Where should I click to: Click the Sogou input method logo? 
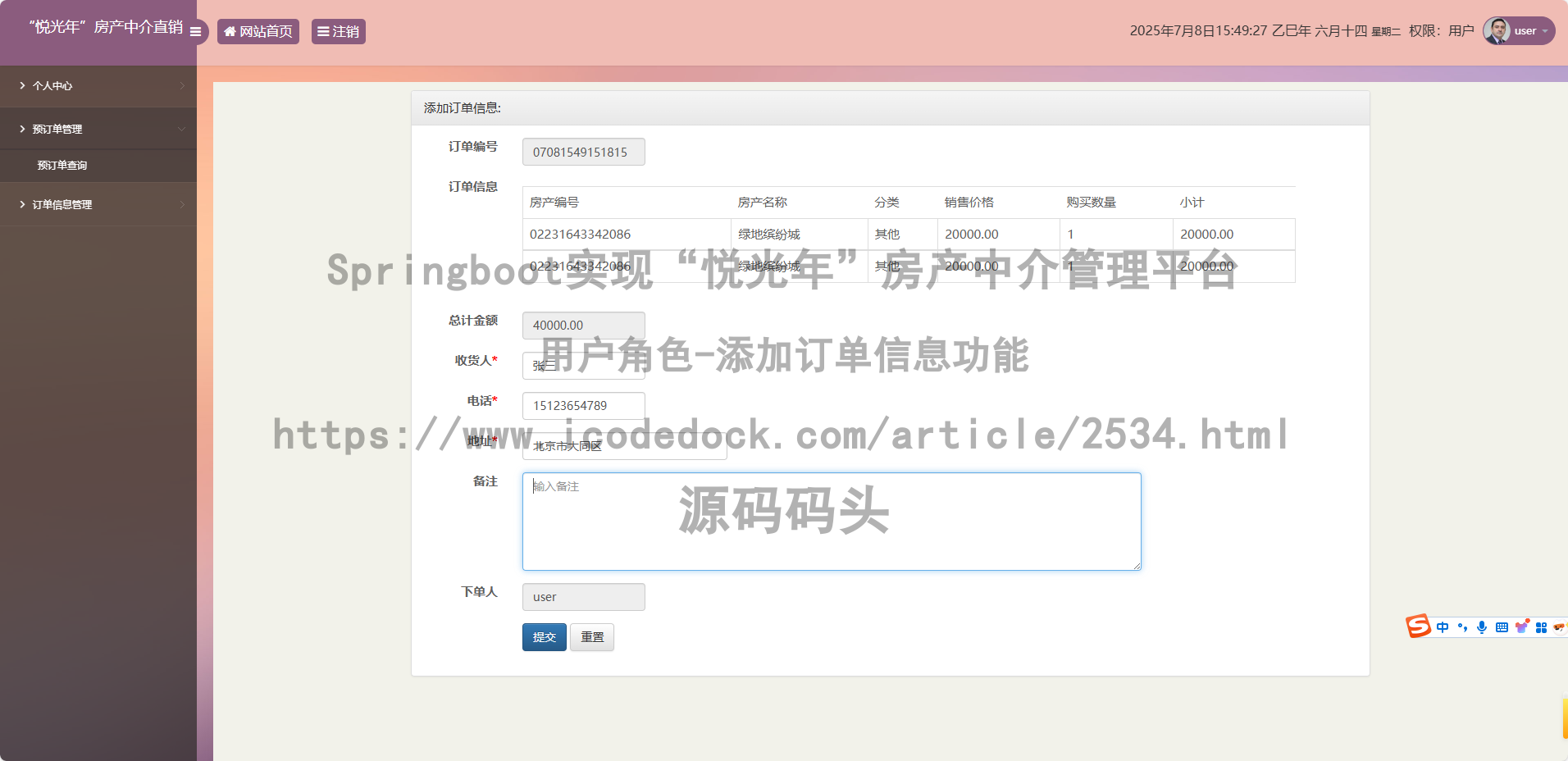pyautogui.click(x=1418, y=627)
